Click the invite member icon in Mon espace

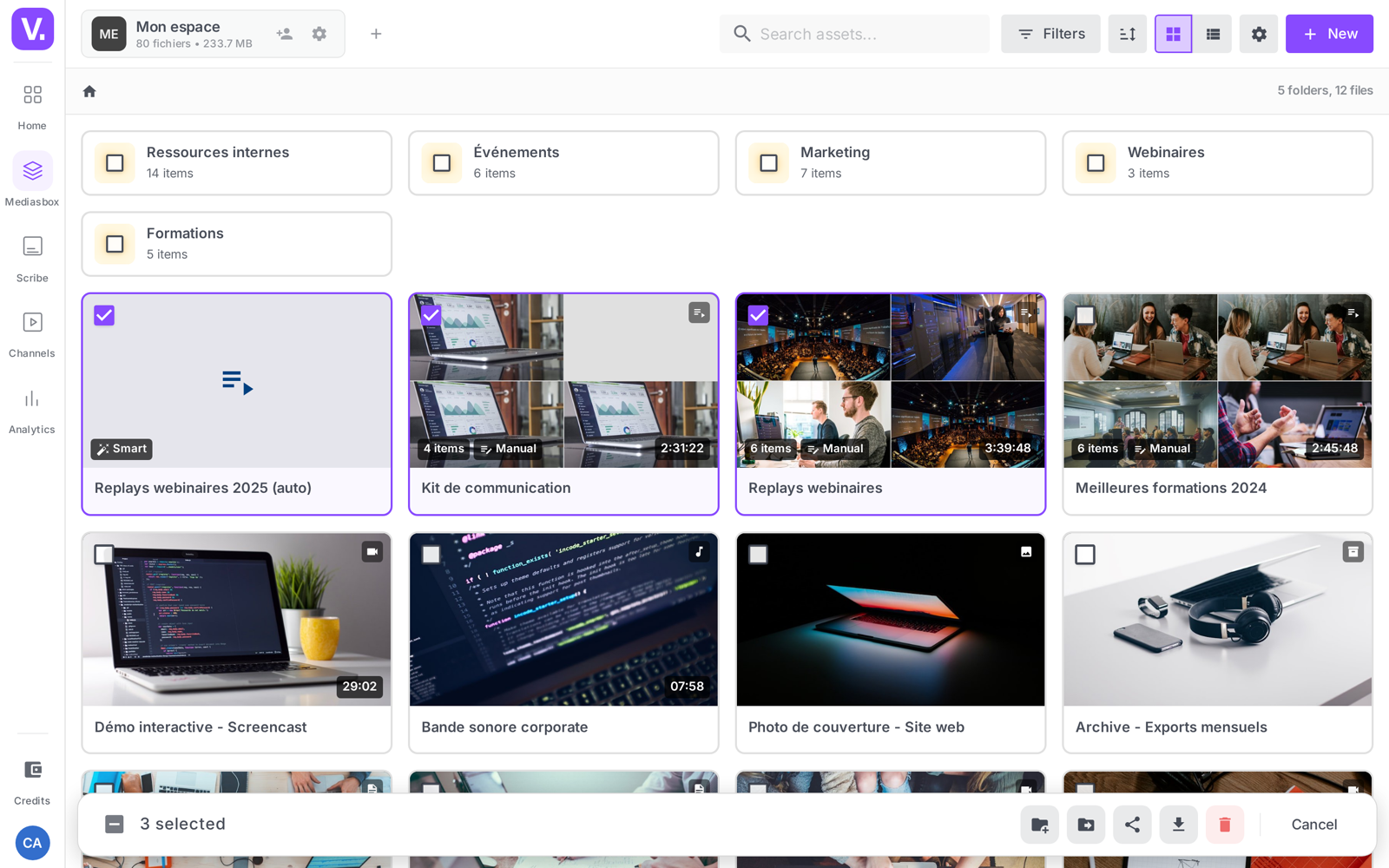coord(285,34)
